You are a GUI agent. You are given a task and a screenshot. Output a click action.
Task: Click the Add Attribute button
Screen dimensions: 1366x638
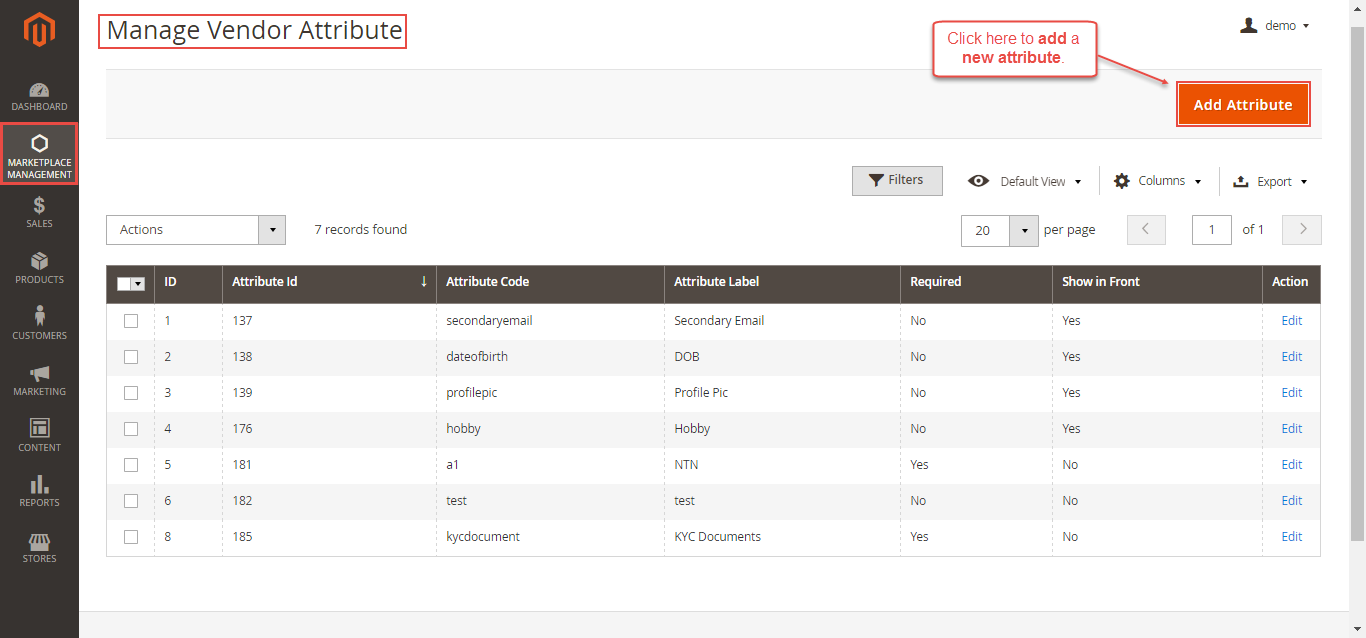click(1242, 105)
